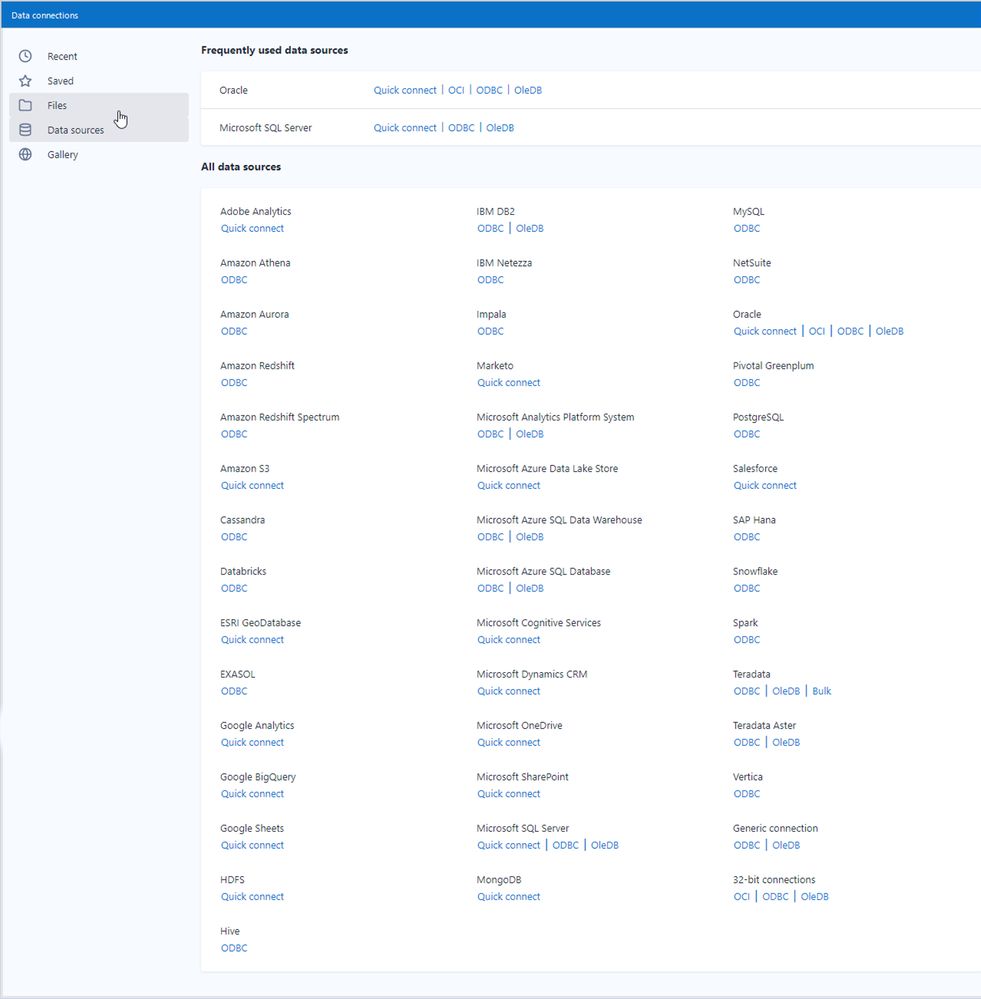Click the Recent clock icon

pos(25,56)
